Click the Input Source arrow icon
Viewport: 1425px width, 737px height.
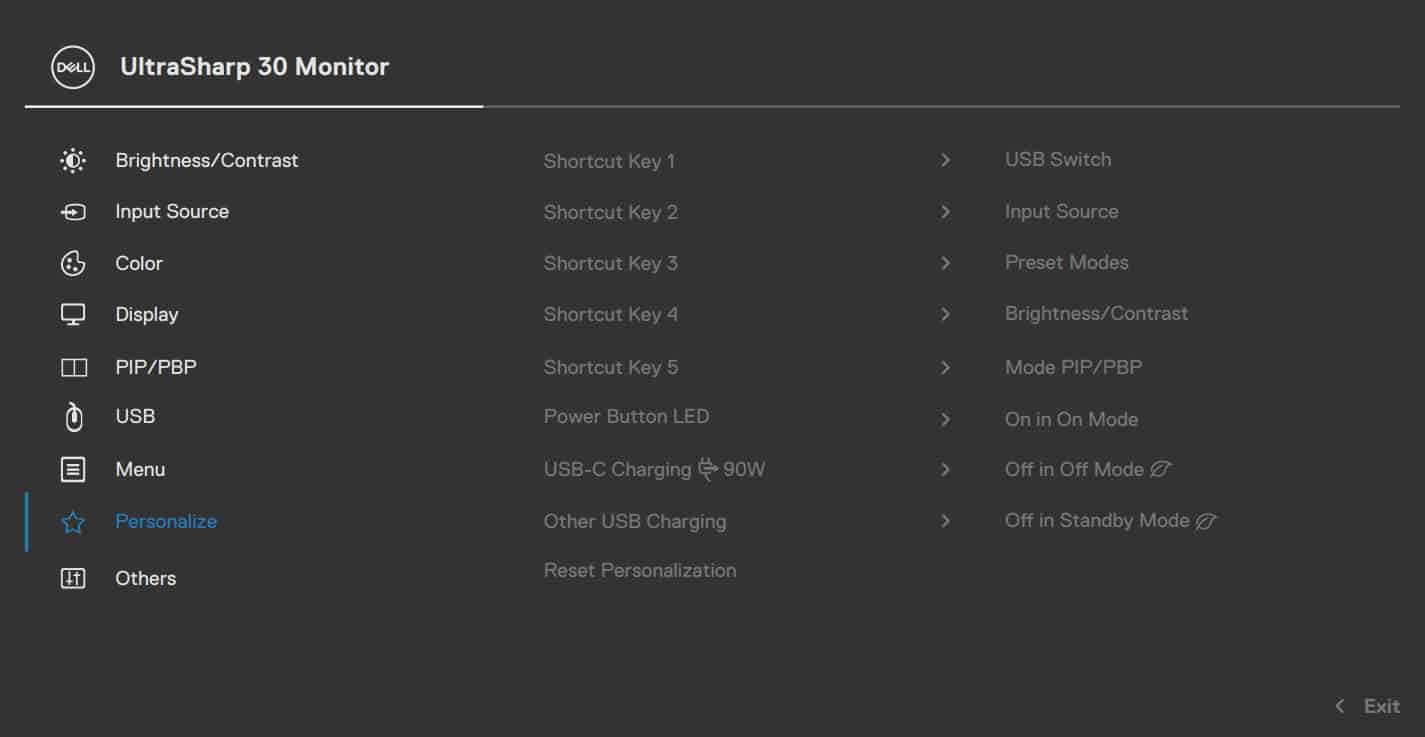(x=73, y=212)
